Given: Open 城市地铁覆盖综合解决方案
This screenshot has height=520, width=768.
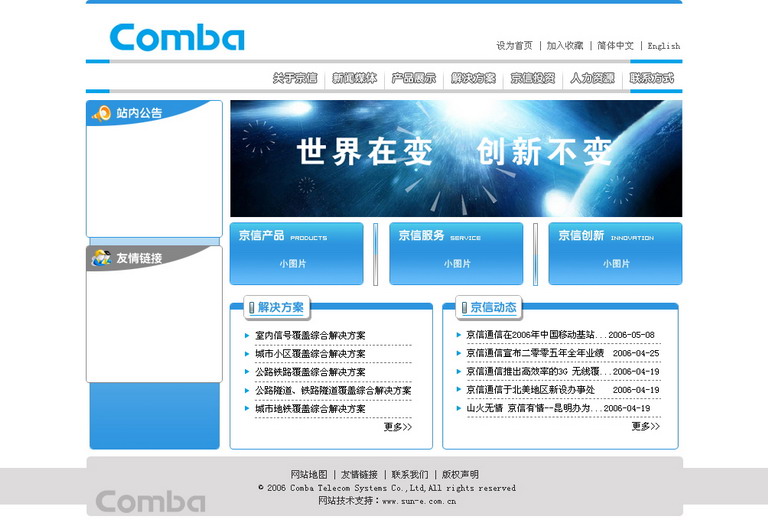Looking at the screenshot, I should click(310, 409).
